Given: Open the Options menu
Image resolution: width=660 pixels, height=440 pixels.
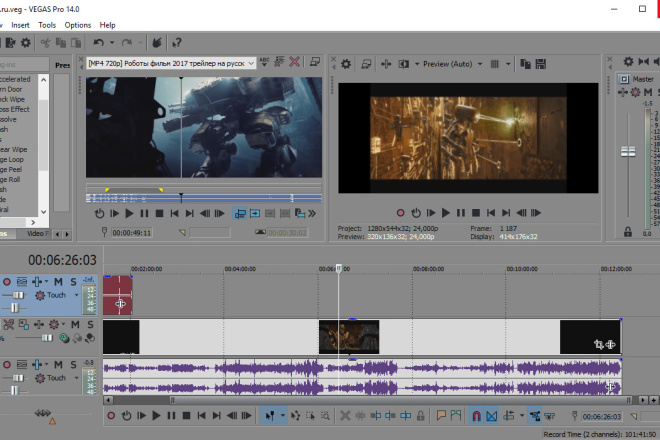Looking at the screenshot, I should [x=77, y=25].
